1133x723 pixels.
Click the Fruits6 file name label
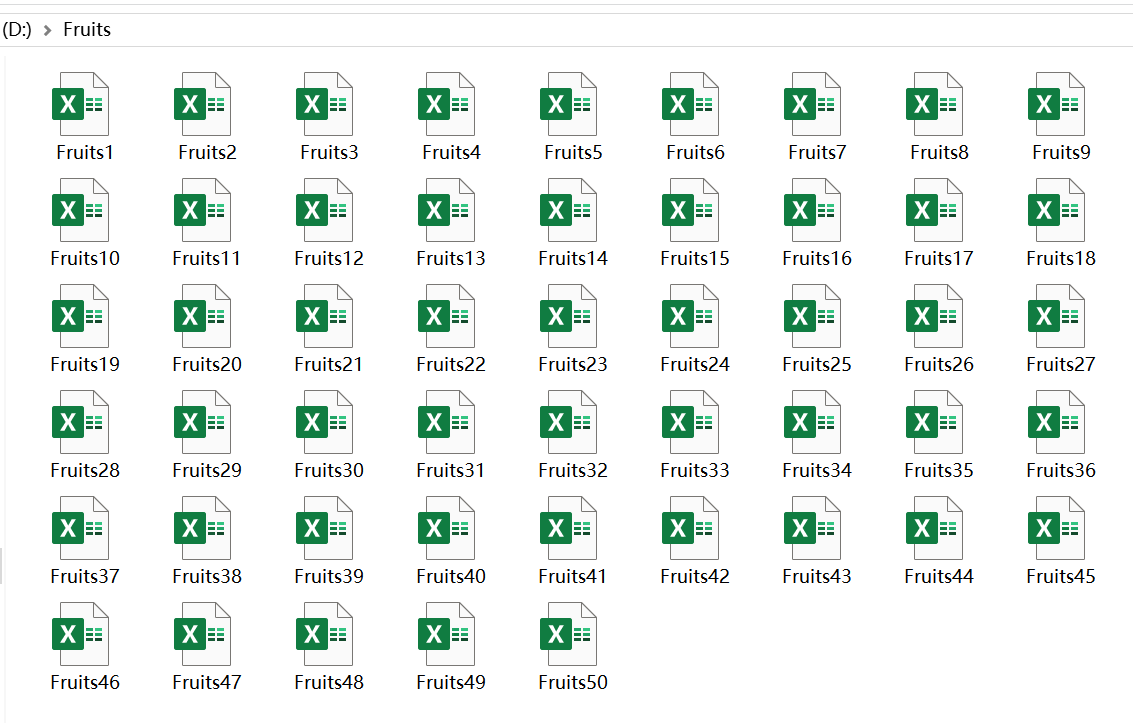695,152
